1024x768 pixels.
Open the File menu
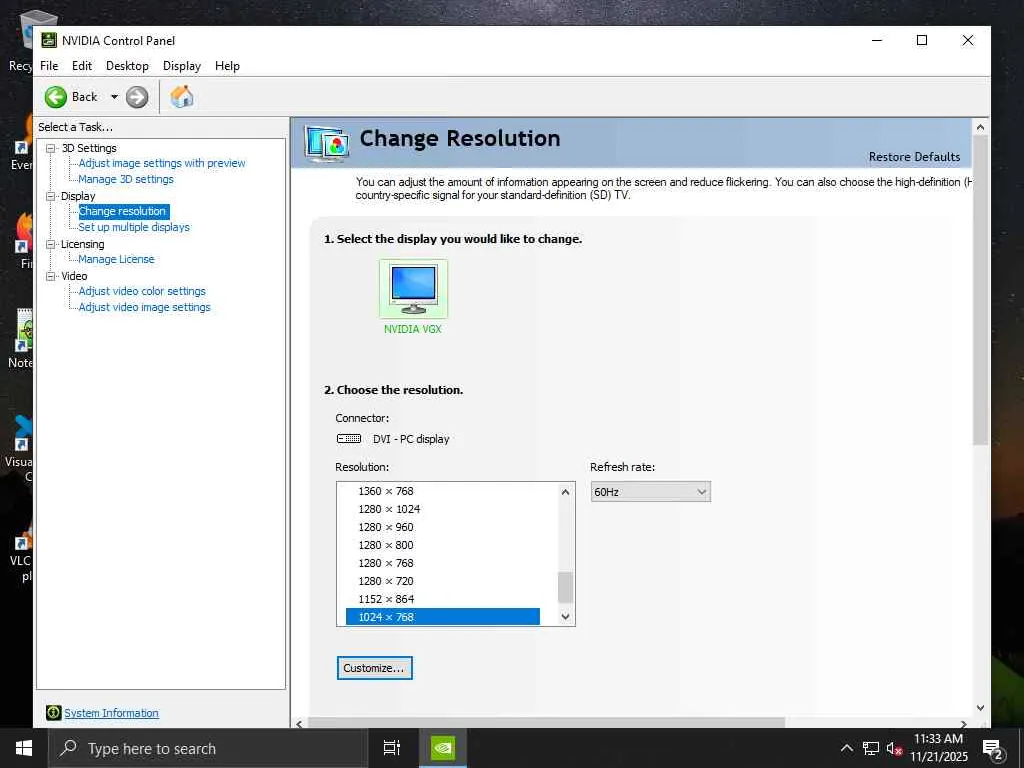tap(49, 66)
